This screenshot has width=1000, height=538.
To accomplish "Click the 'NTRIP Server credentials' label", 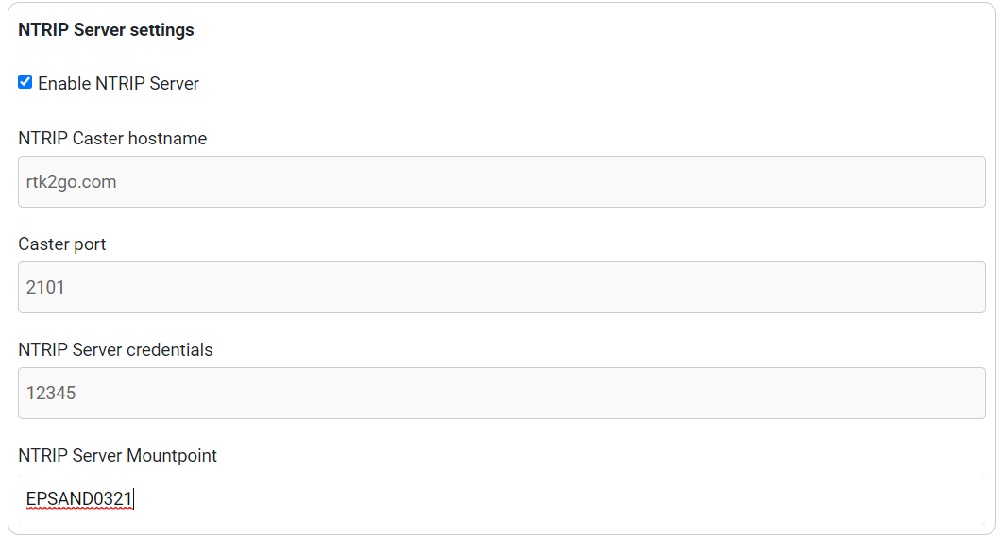I will tap(115, 350).
